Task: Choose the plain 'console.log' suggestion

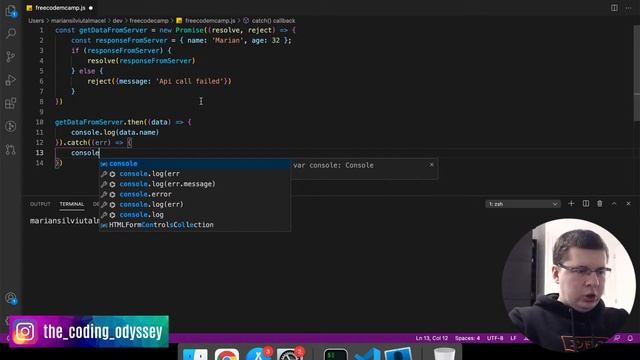Action: (195, 215)
